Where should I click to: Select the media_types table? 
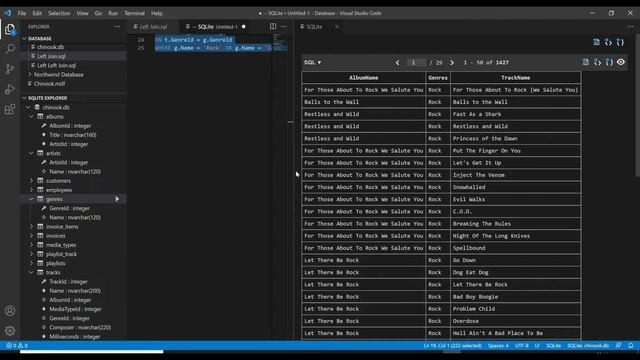point(61,245)
